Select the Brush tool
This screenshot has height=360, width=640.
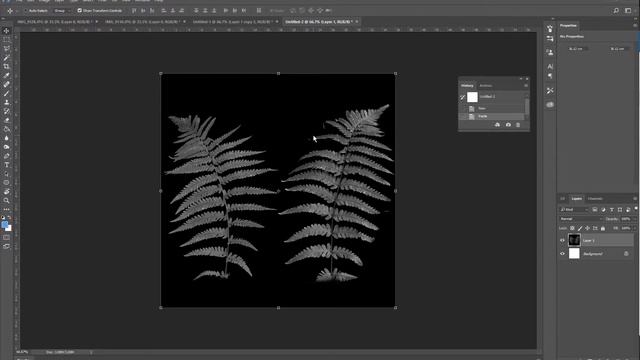(7, 93)
